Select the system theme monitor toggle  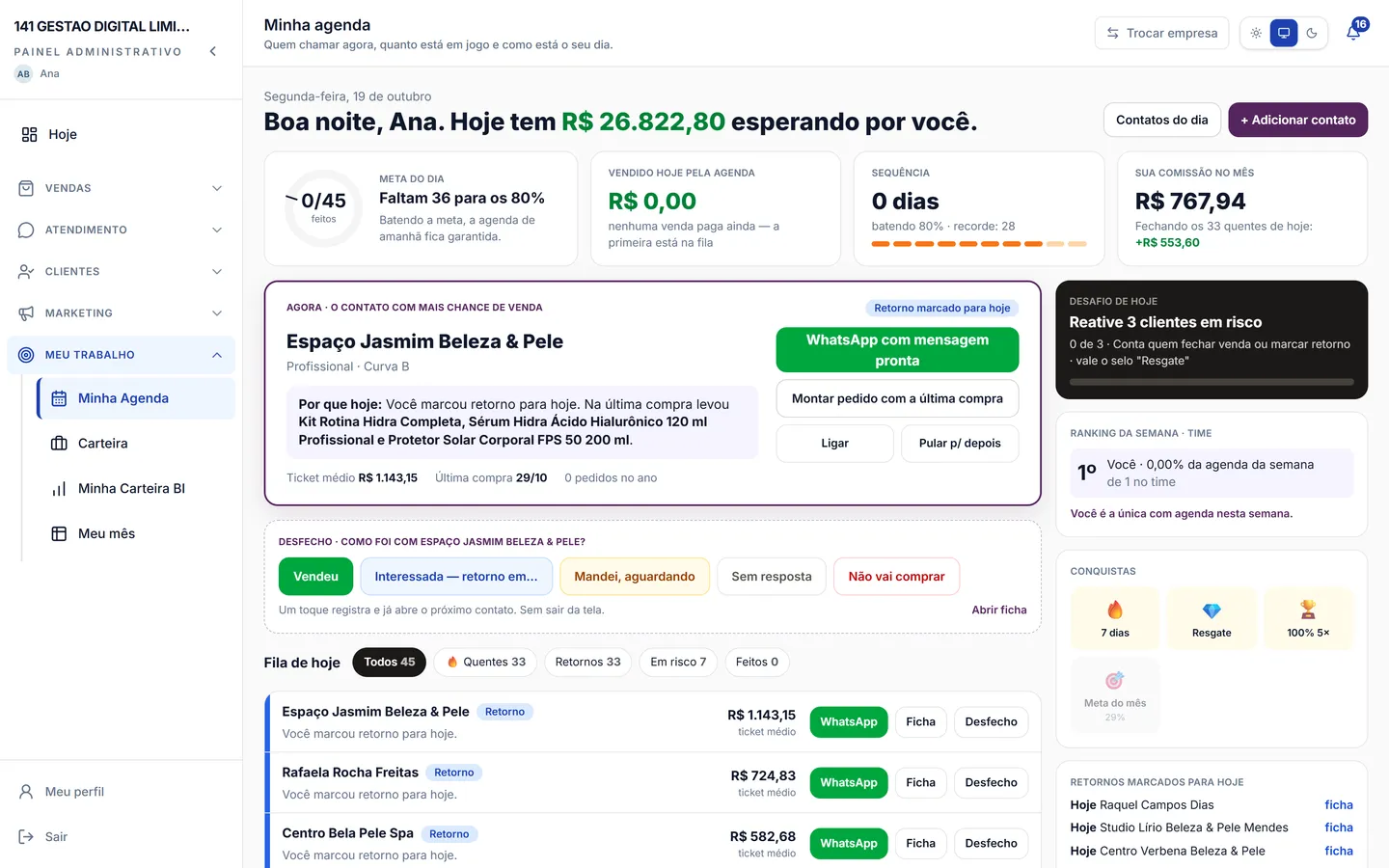[1284, 33]
